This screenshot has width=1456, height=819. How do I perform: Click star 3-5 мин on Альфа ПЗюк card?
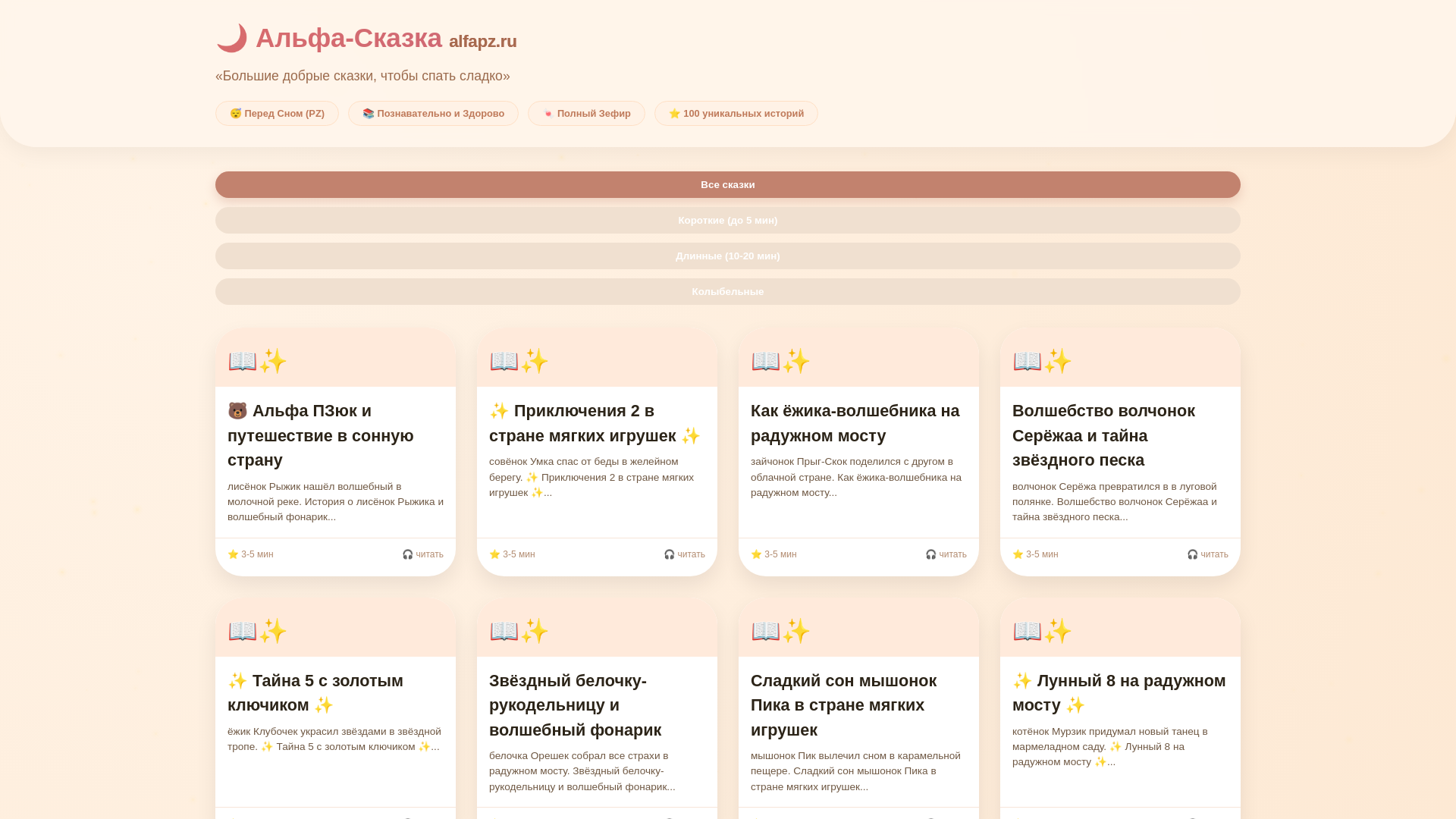click(x=250, y=554)
